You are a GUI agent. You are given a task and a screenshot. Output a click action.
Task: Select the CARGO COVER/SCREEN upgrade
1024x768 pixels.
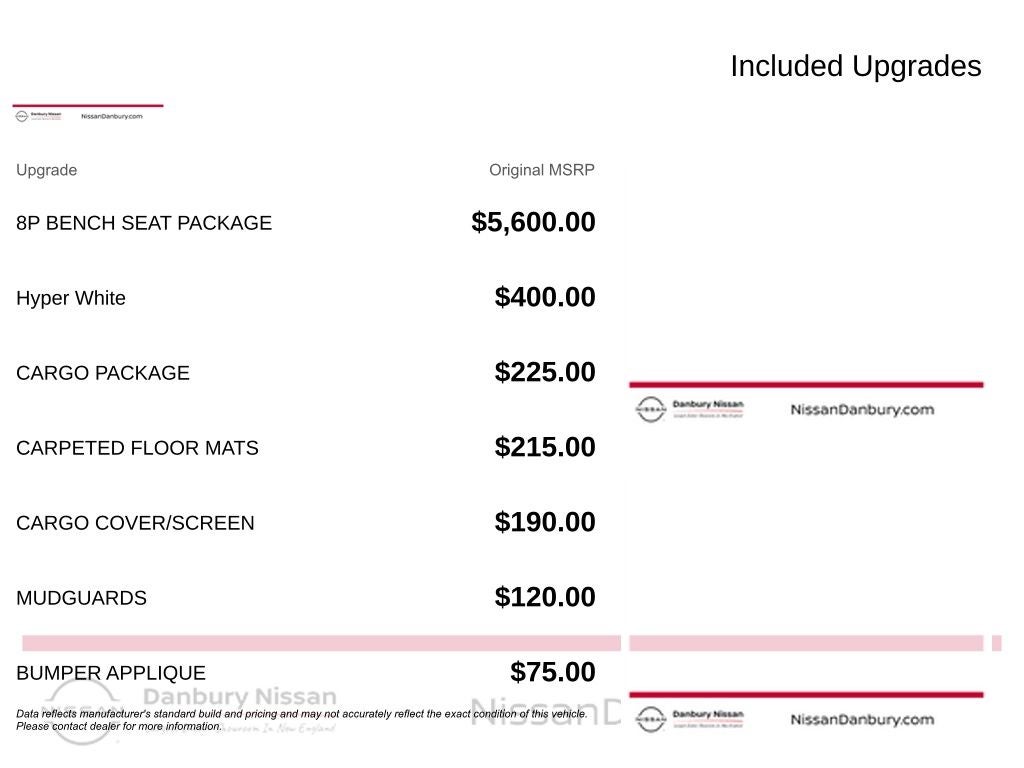(135, 523)
